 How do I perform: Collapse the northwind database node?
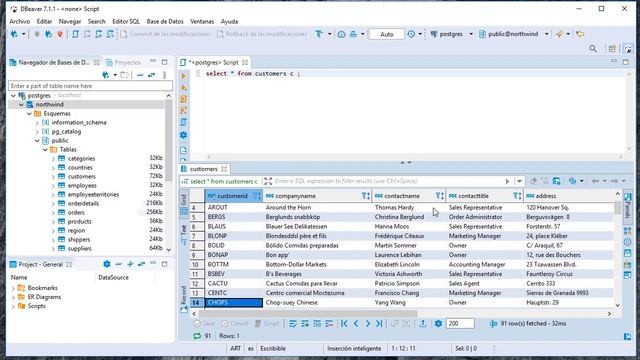(21, 104)
